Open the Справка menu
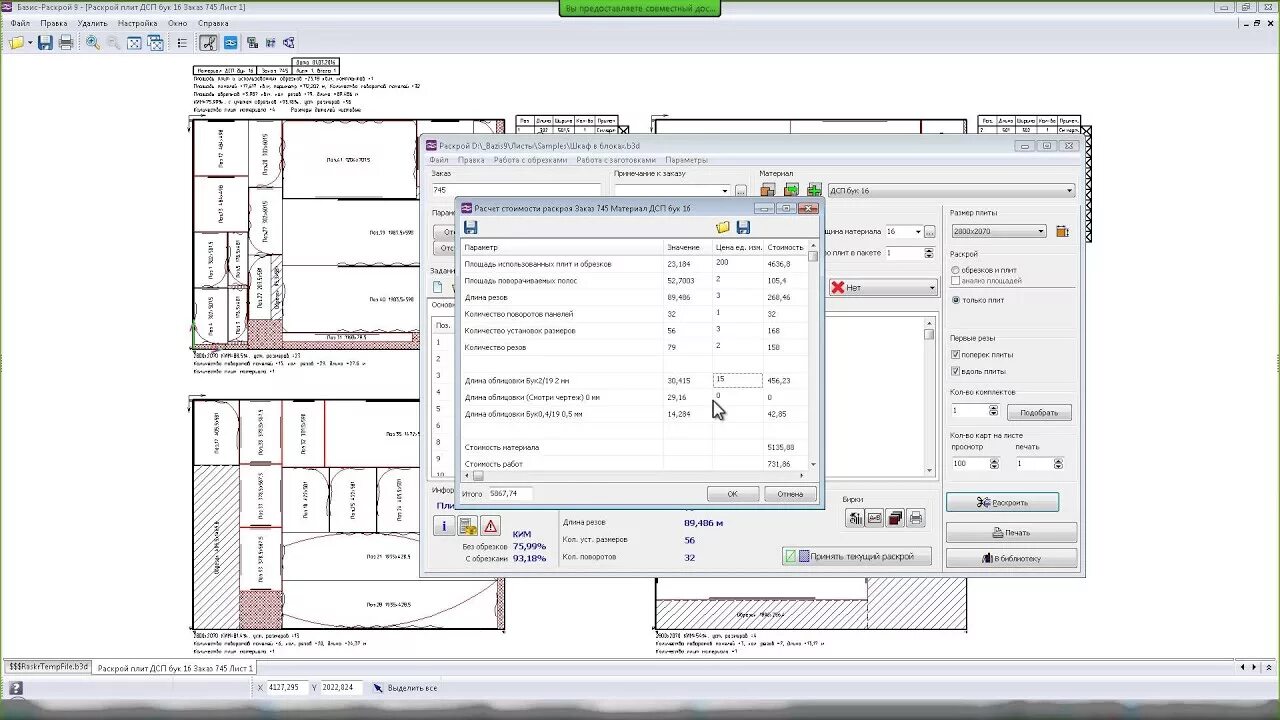Screen dimensions: 1280x720 click(x=213, y=23)
